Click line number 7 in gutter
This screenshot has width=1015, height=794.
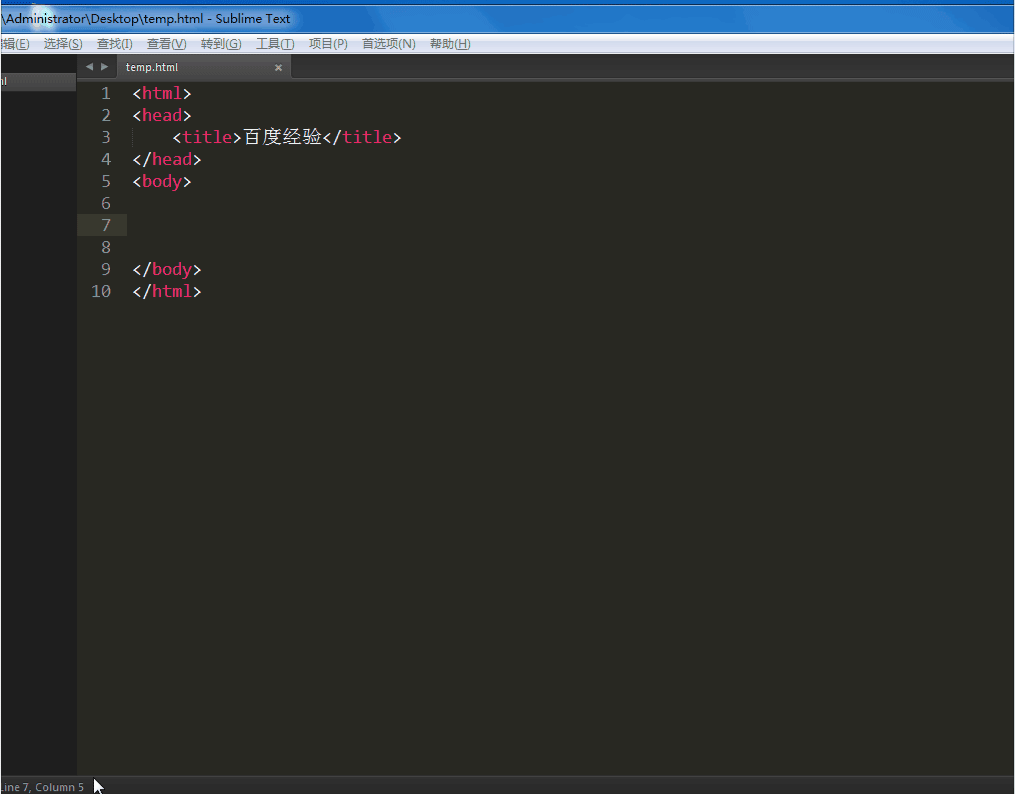106,225
